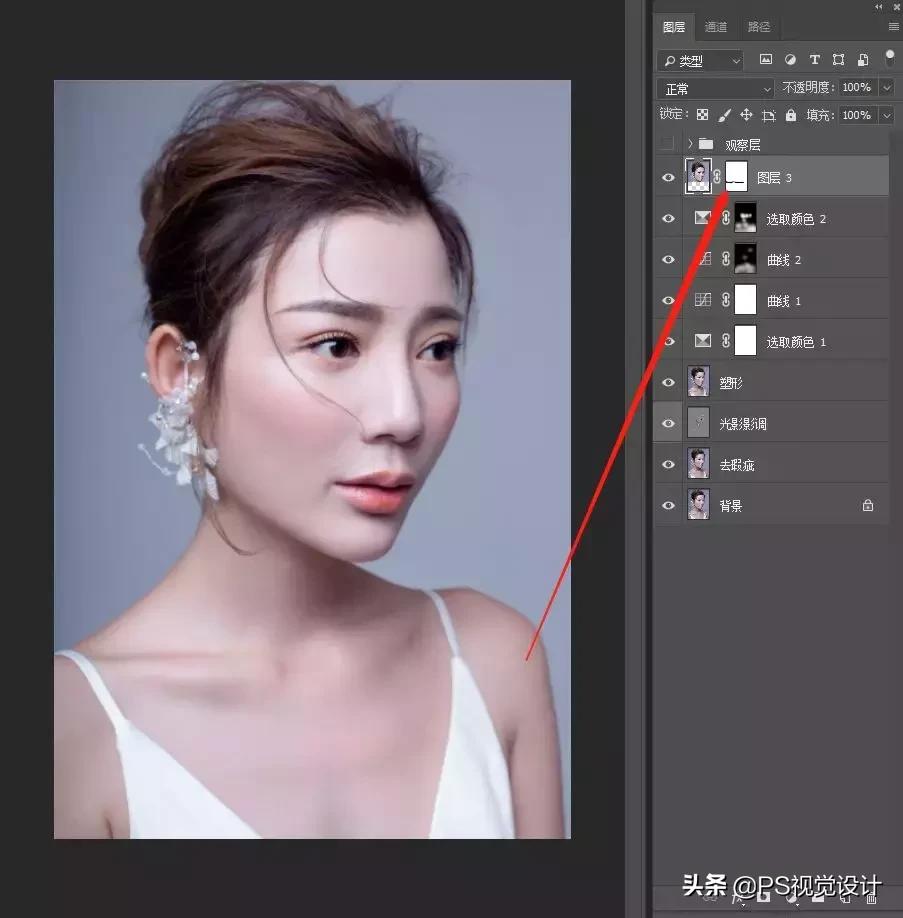Enable Lock transparent pixels

pos(703,113)
